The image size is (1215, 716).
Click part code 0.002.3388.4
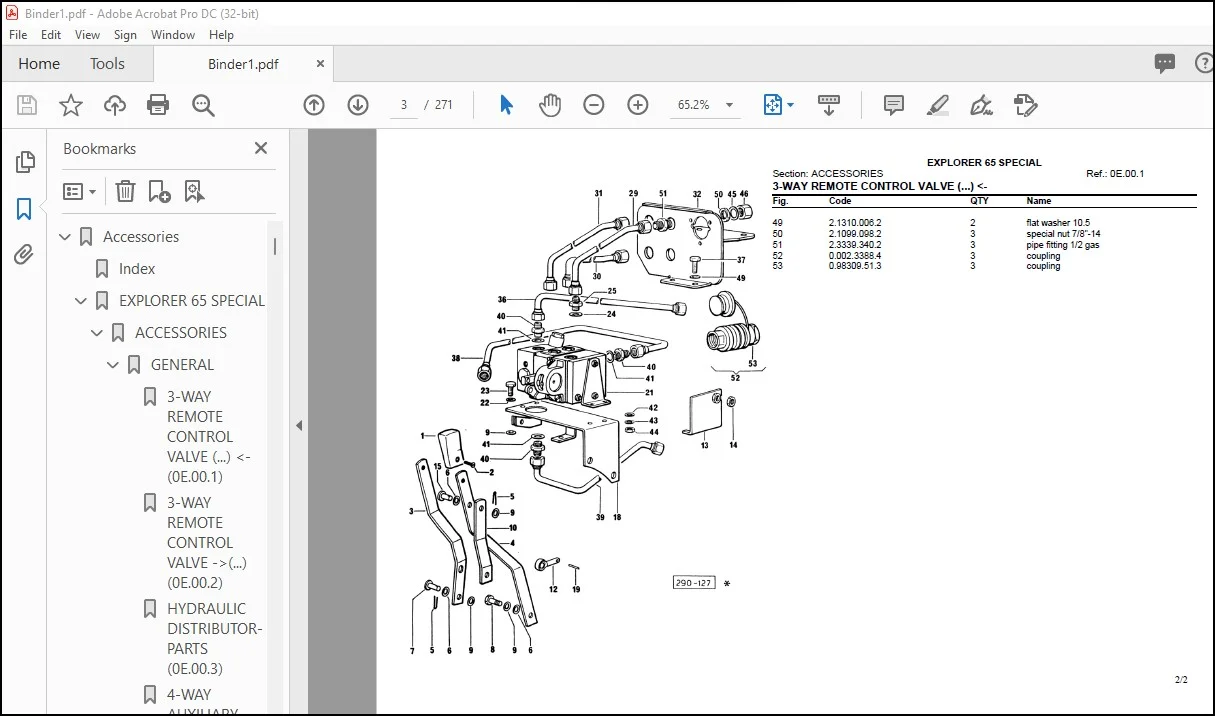tap(855, 256)
